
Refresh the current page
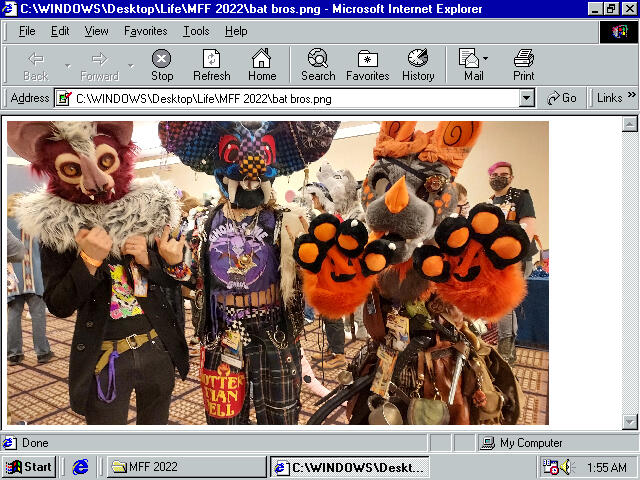211,65
